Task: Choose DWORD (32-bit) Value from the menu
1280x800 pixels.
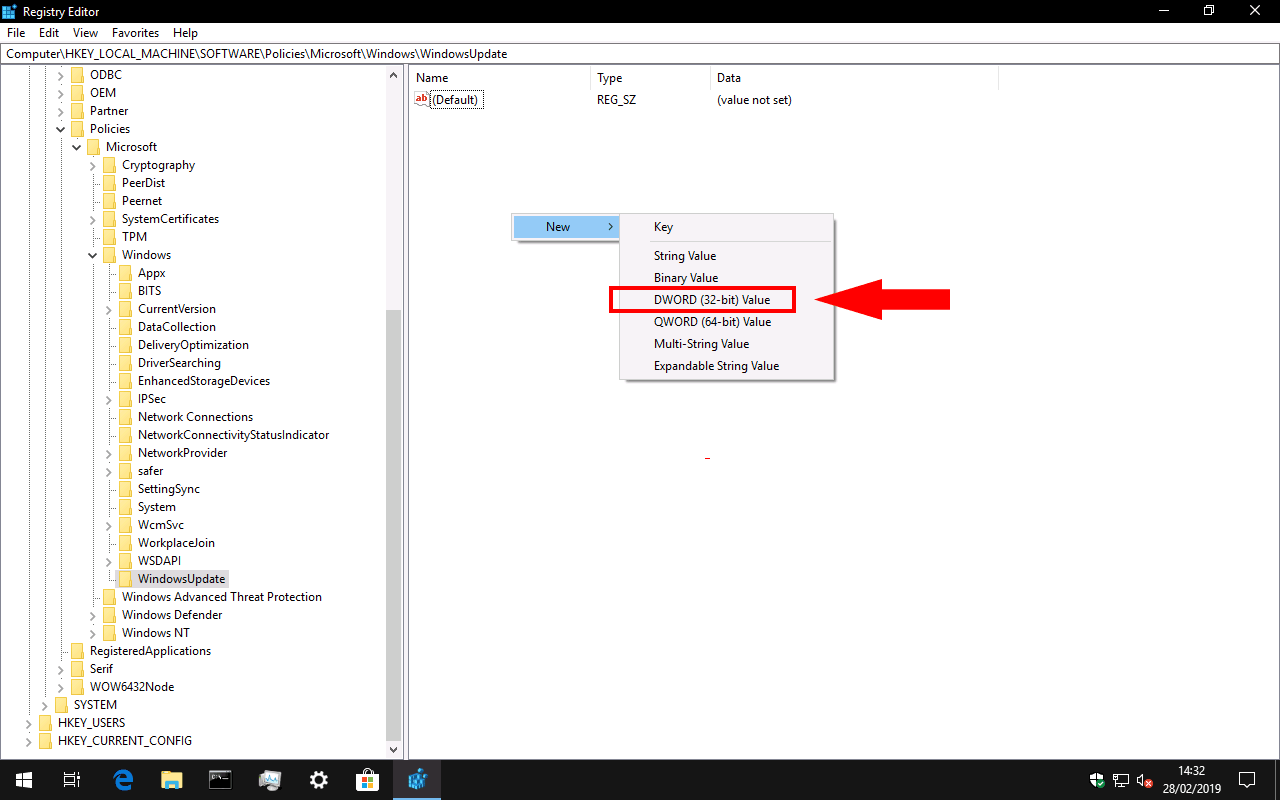Action: pyautogui.click(x=702, y=299)
